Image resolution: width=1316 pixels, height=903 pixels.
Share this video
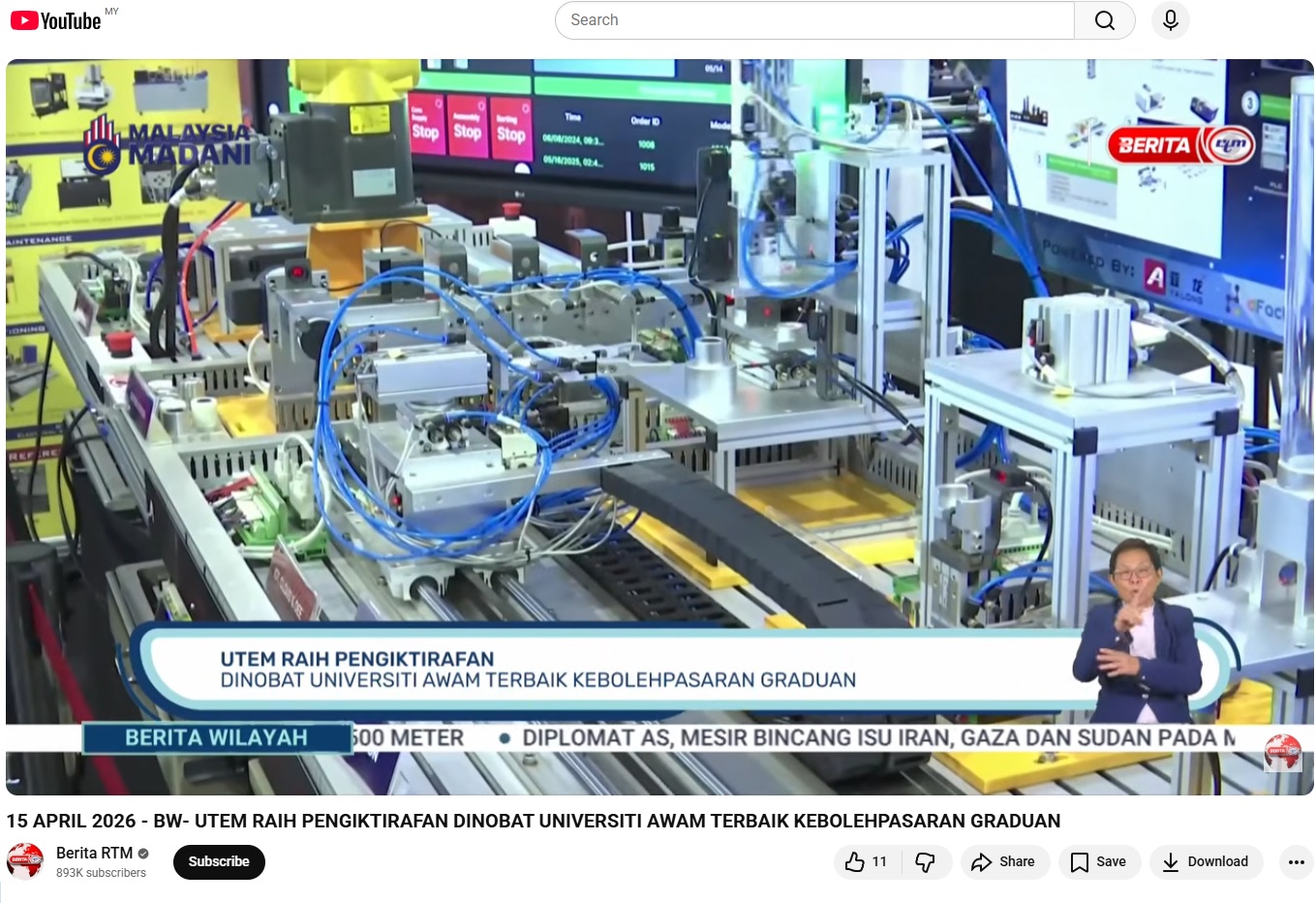coord(1004,861)
